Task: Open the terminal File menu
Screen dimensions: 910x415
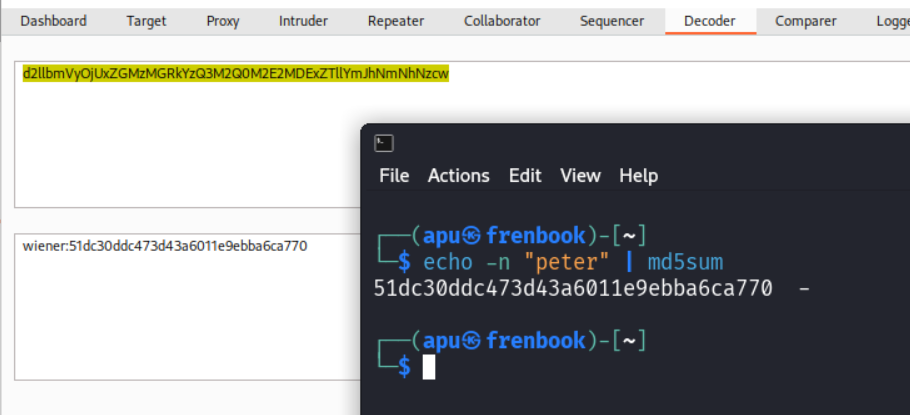Action: (x=394, y=176)
